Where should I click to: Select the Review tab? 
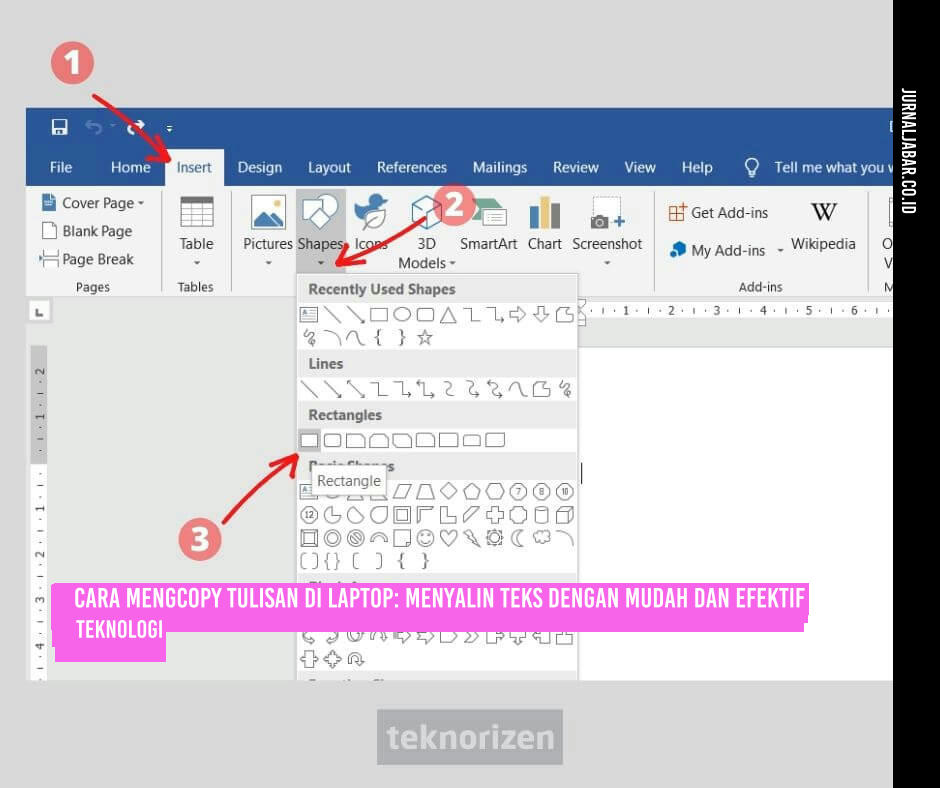pos(576,167)
